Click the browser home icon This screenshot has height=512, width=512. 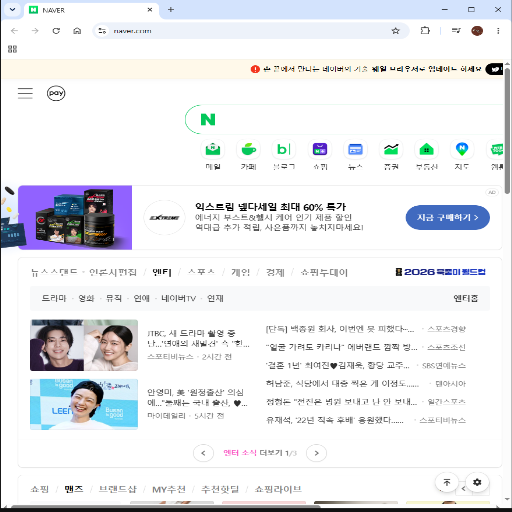[77, 31]
